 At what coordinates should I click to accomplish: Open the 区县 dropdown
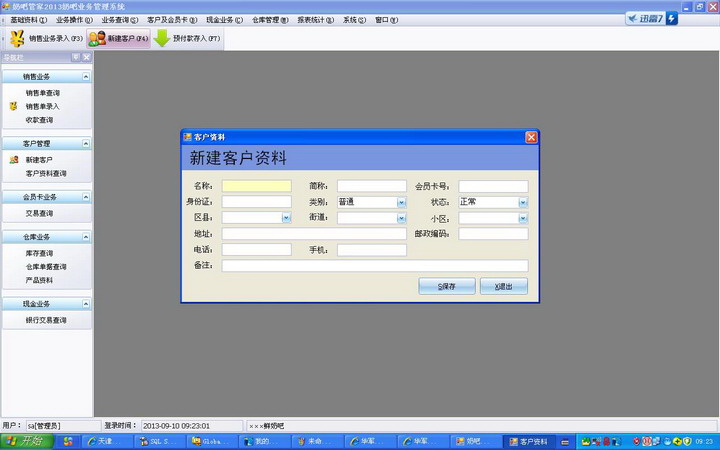pos(286,218)
